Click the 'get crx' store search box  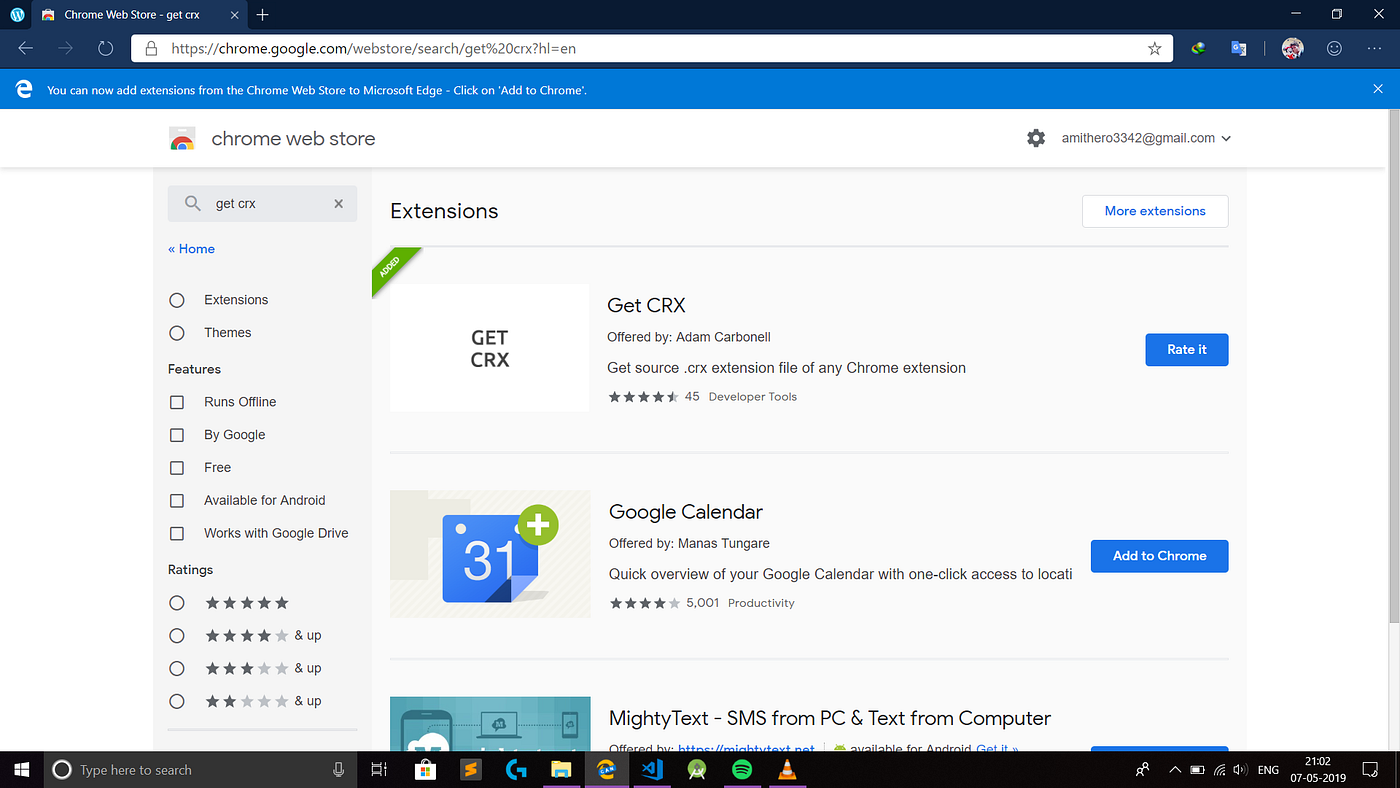(x=262, y=203)
